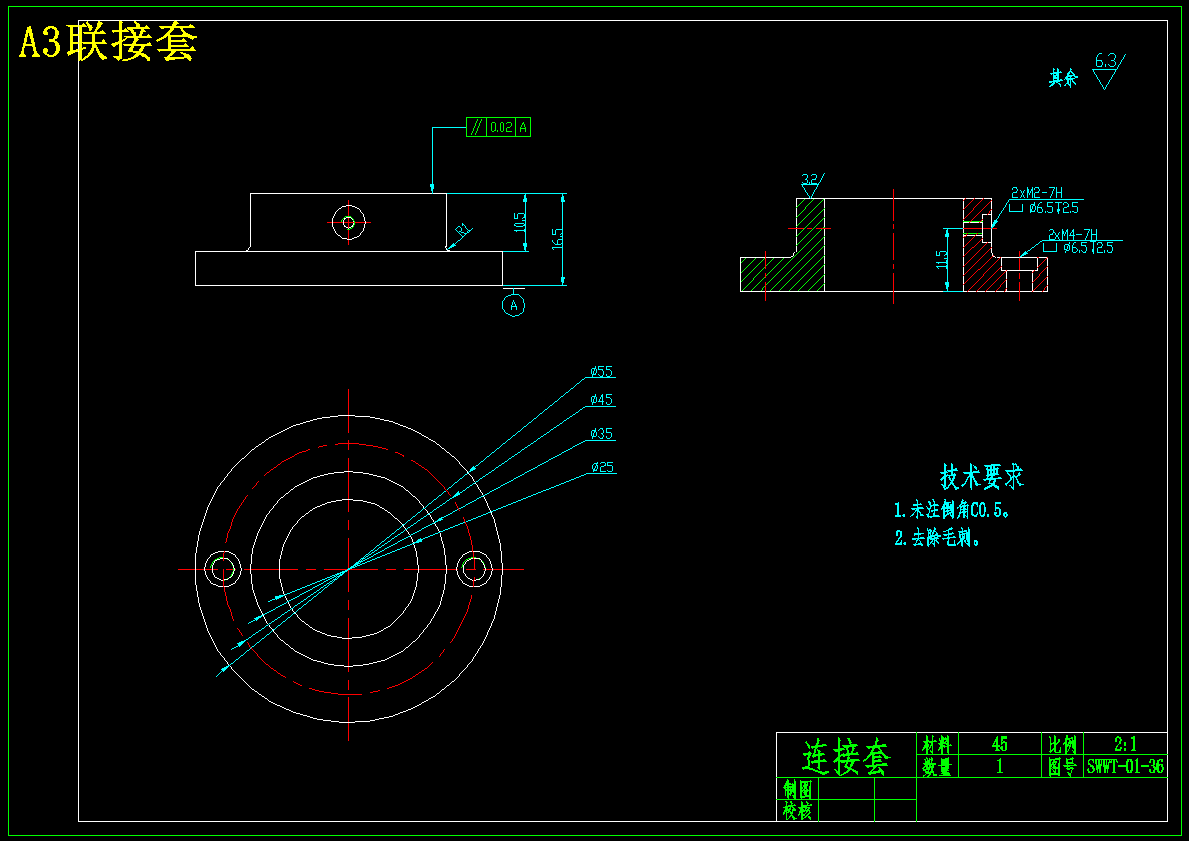Screen dimensions: 1189x841
Task: Select the ⌀55 diameter label
Action: tap(601, 372)
